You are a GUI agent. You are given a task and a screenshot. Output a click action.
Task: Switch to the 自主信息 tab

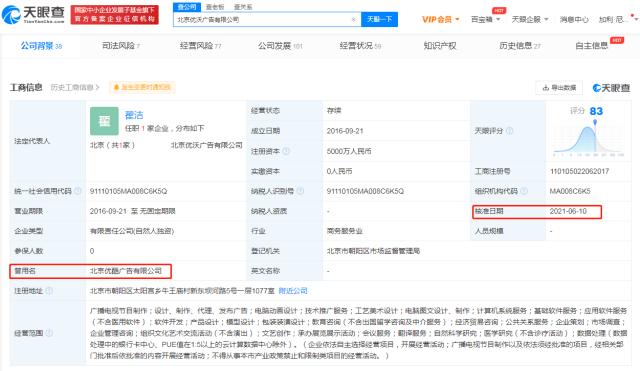click(x=591, y=46)
